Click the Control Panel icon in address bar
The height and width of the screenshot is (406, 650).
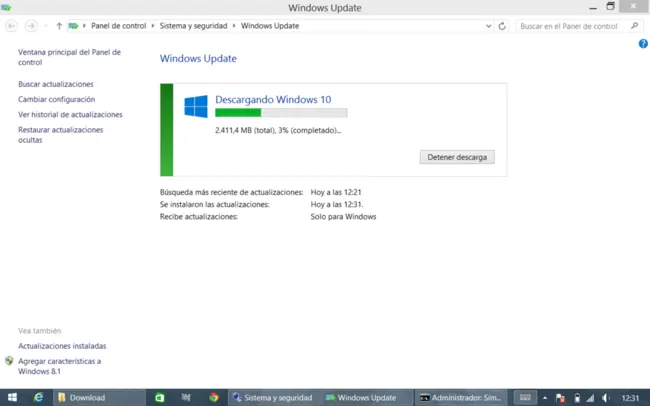(x=73, y=26)
